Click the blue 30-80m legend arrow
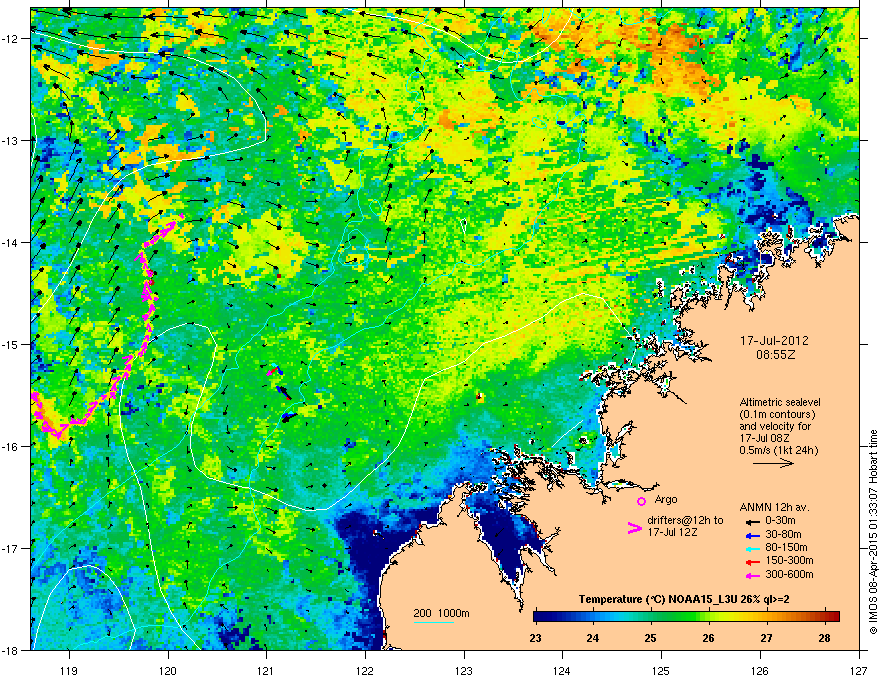Viewport: 880px width, 680px height. (753, 535)
